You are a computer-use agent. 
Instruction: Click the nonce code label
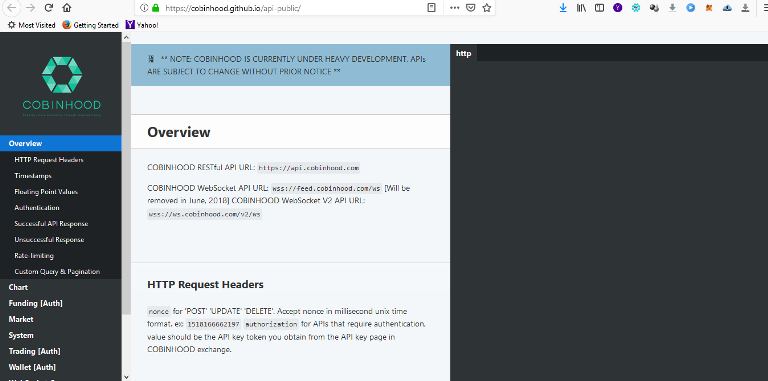[159, 311]
